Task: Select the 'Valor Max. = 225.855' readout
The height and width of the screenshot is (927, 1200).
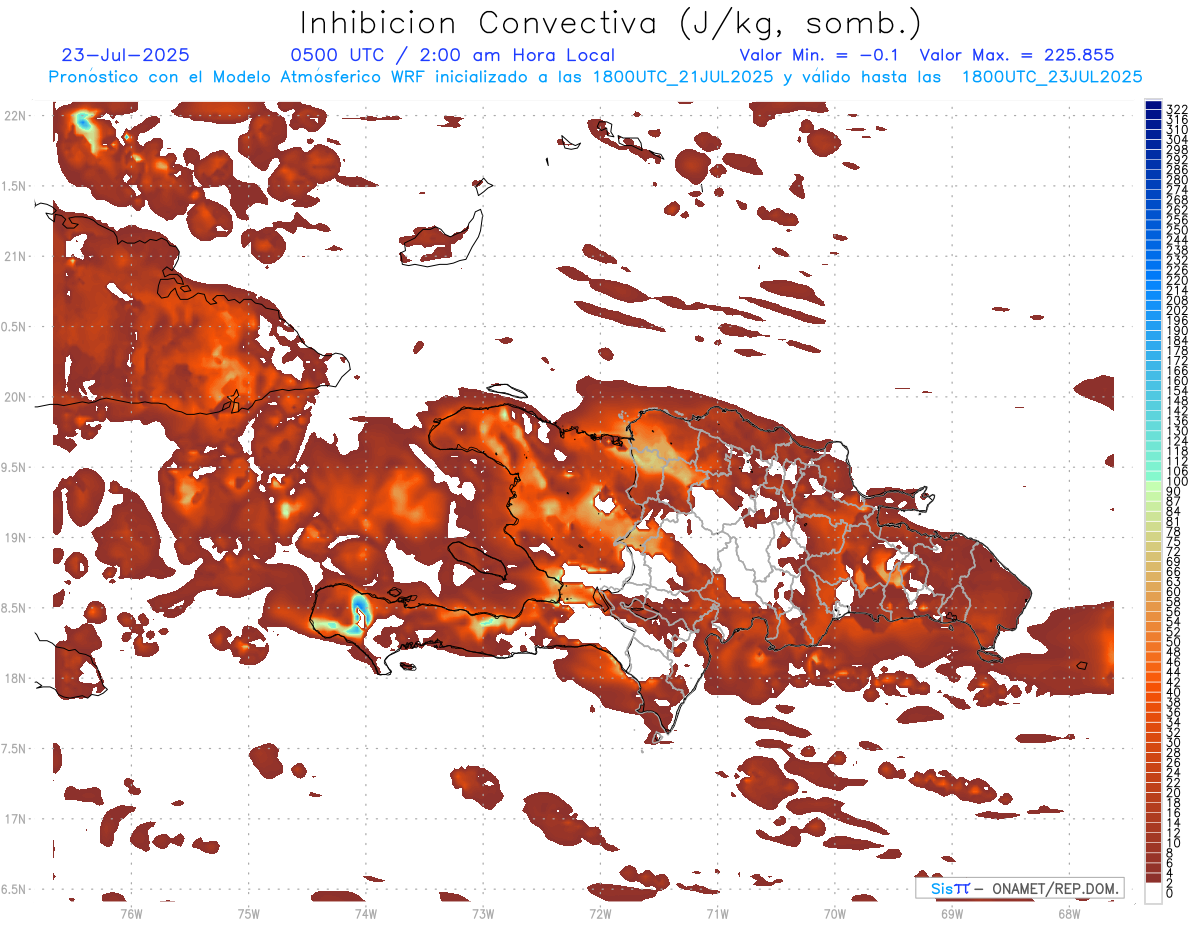Action: coord(1016,55)
